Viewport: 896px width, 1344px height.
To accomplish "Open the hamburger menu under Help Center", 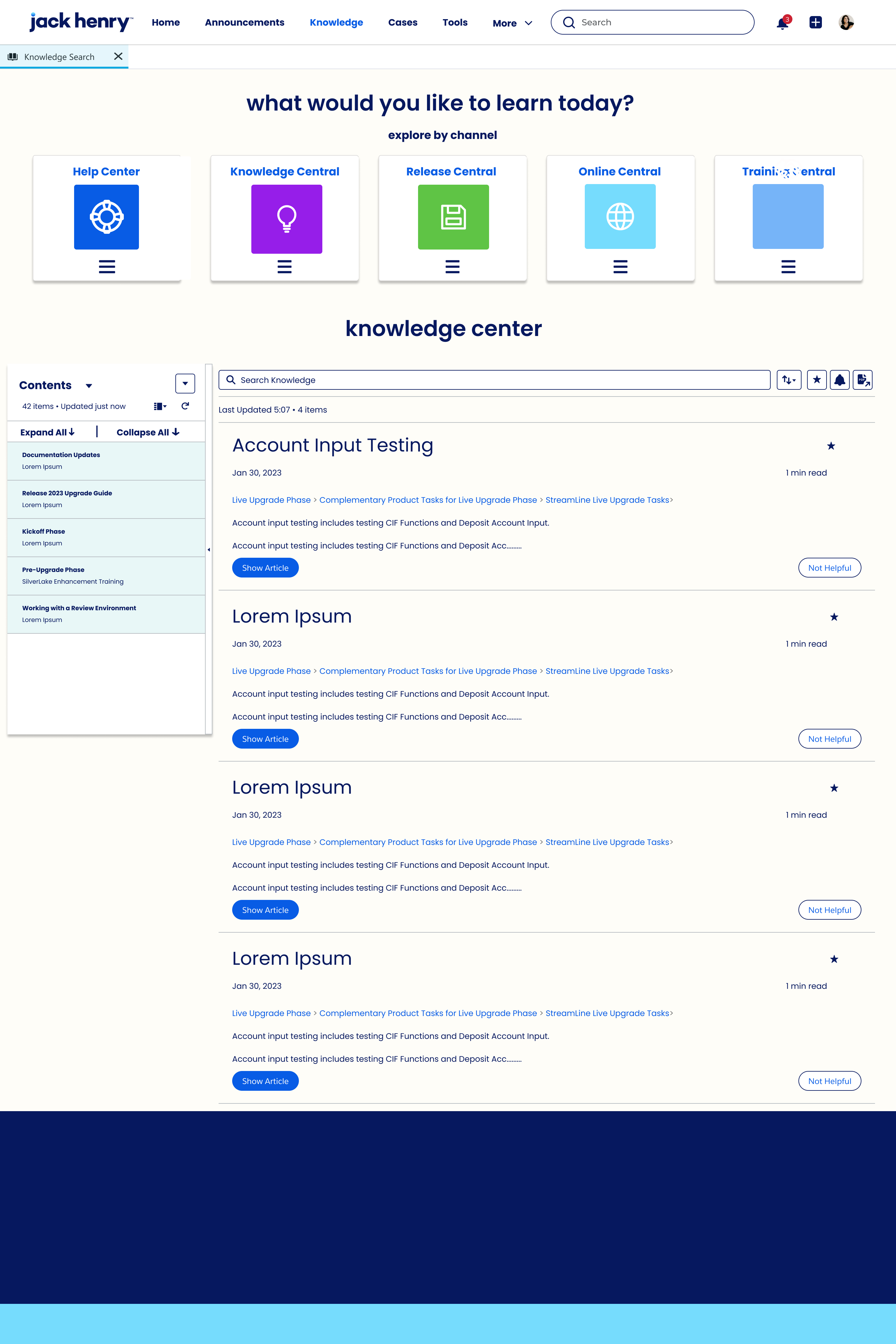I will 107,267.
